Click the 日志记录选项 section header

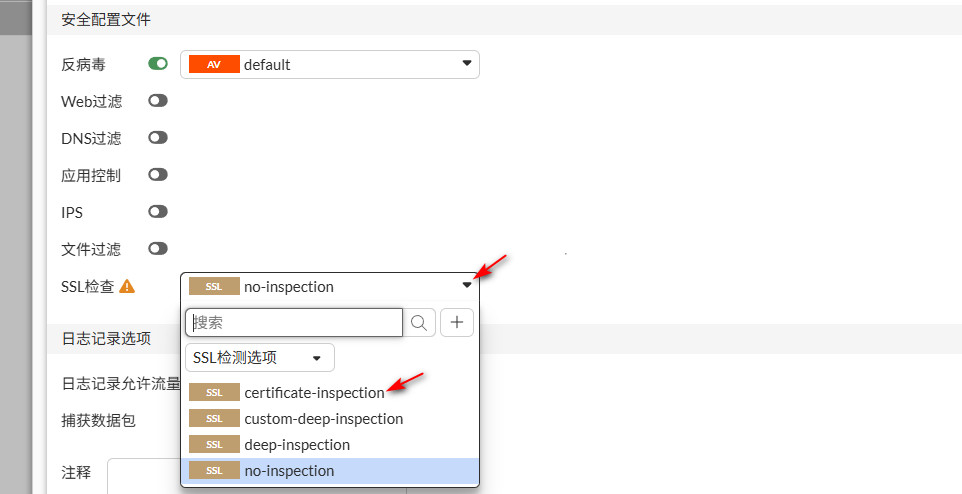106,339
